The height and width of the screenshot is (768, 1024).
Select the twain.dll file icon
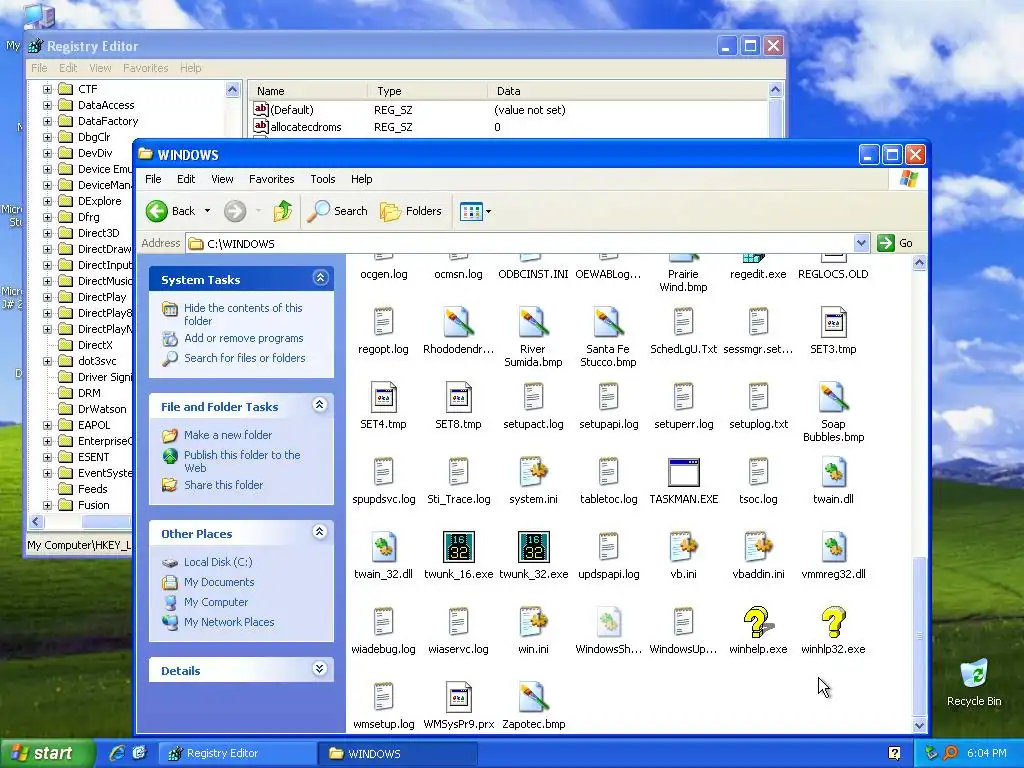pyautogui.click(x=833, y=472)
